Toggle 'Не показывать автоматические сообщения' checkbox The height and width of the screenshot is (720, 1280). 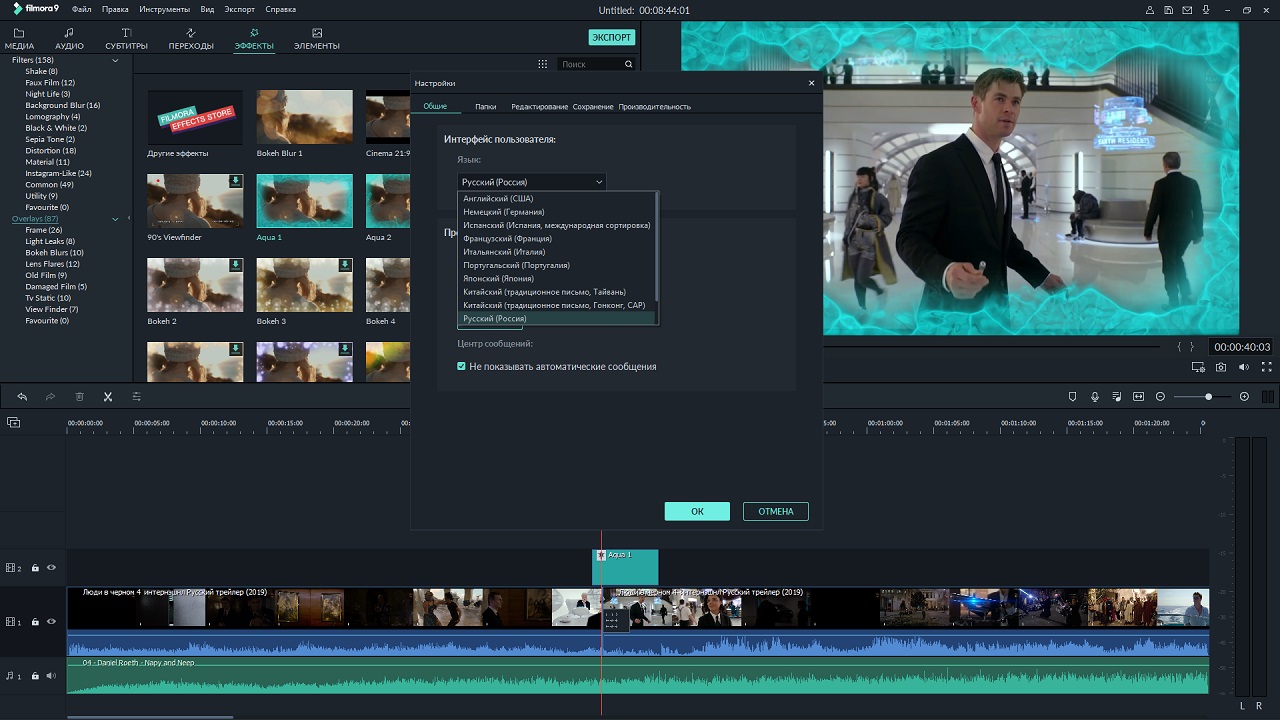(x=461, y=367)
